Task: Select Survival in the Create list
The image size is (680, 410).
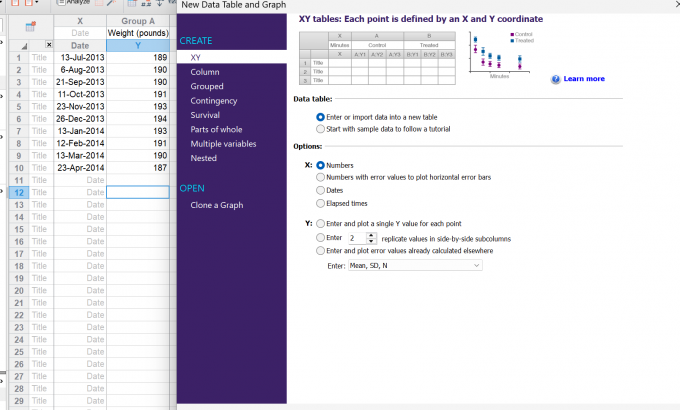Action: 205,115
